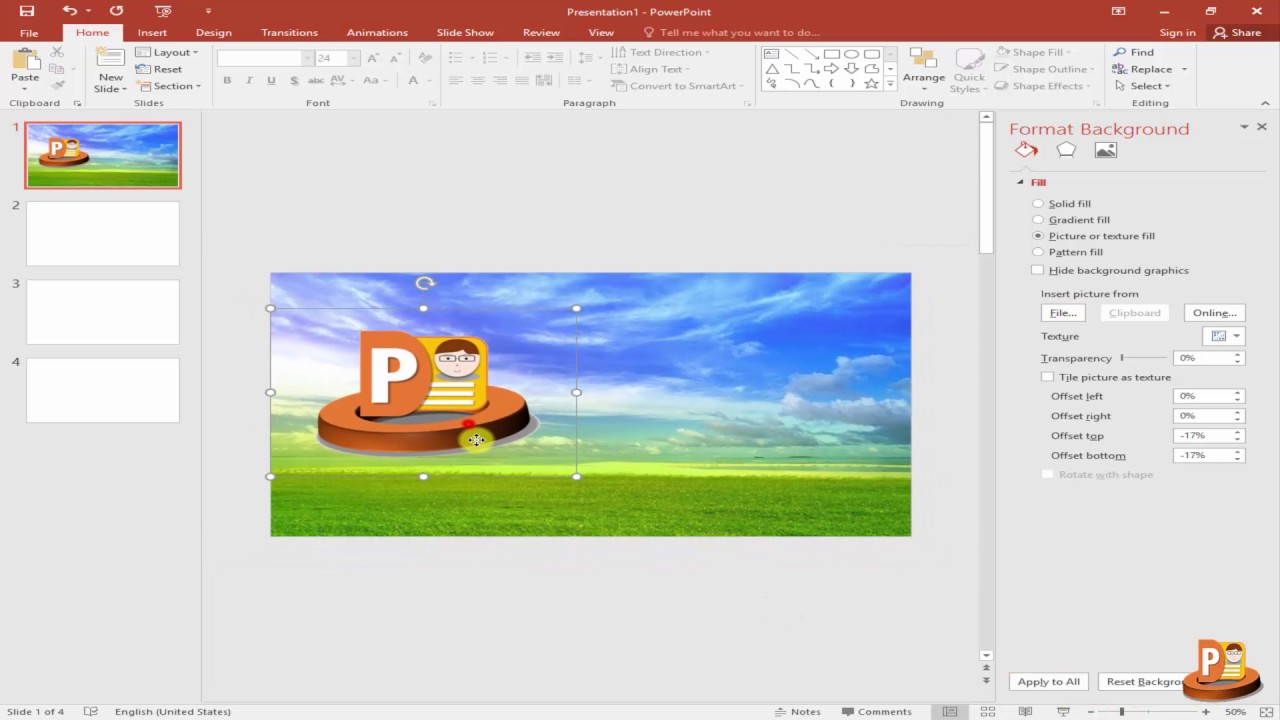Open the File tab
This screenshot has width=1280, height=720.
(x=29, y=33)
